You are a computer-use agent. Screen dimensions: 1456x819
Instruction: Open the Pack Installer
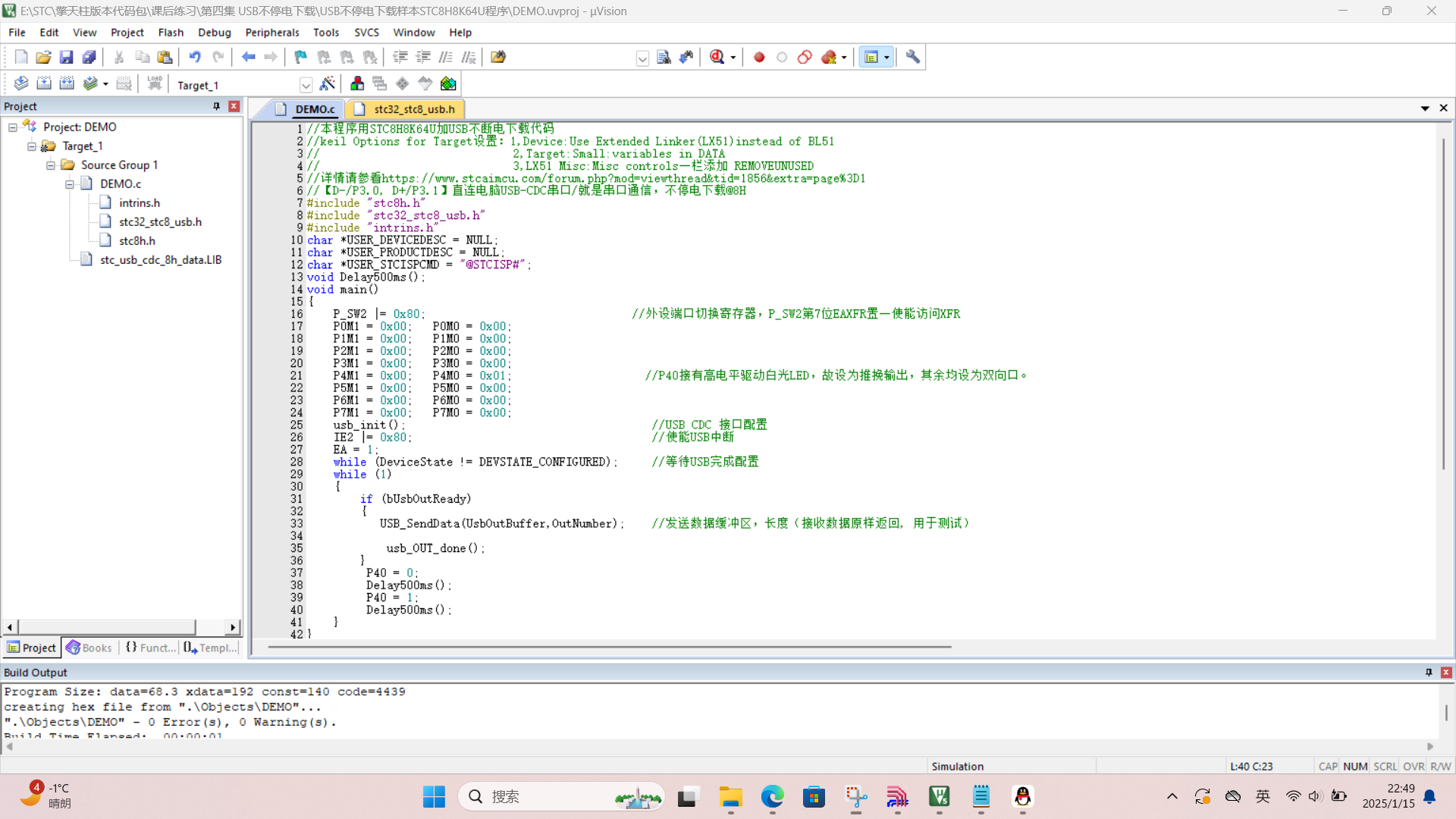click(x=448, y=83)
